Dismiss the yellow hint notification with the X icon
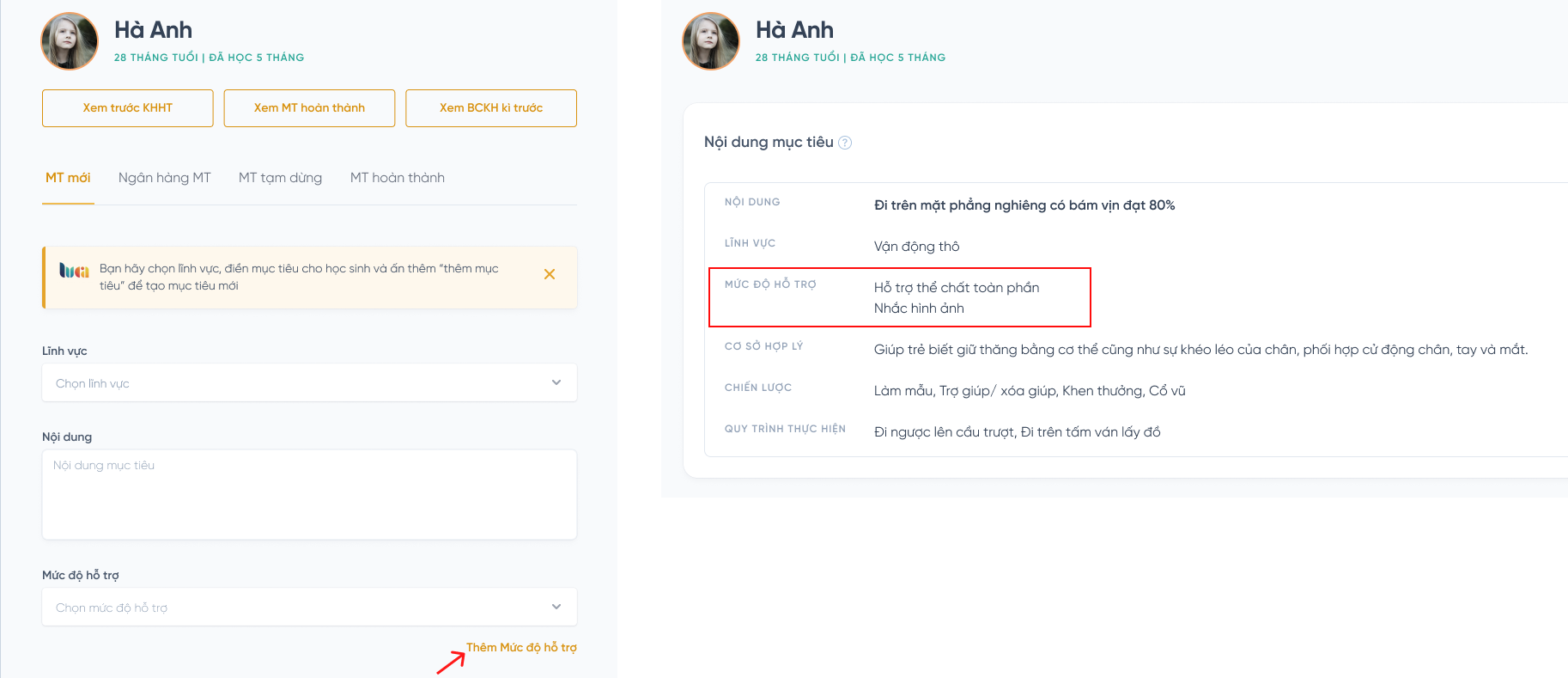1568x678 pixels. (550, 274)
